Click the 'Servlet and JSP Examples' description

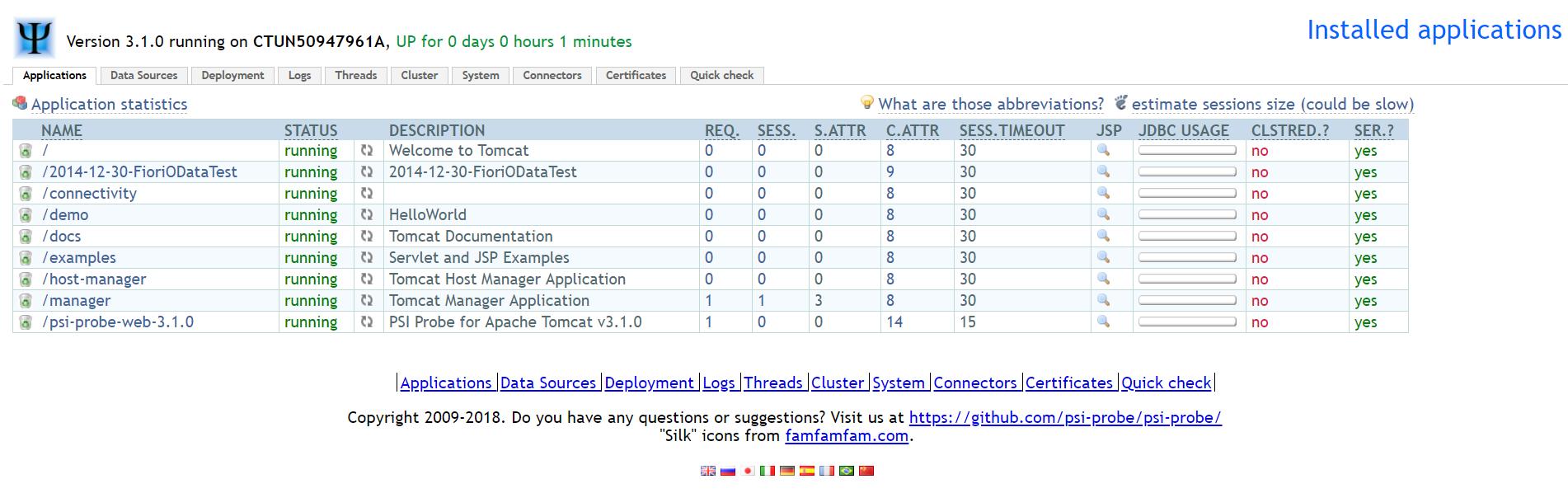479,257
